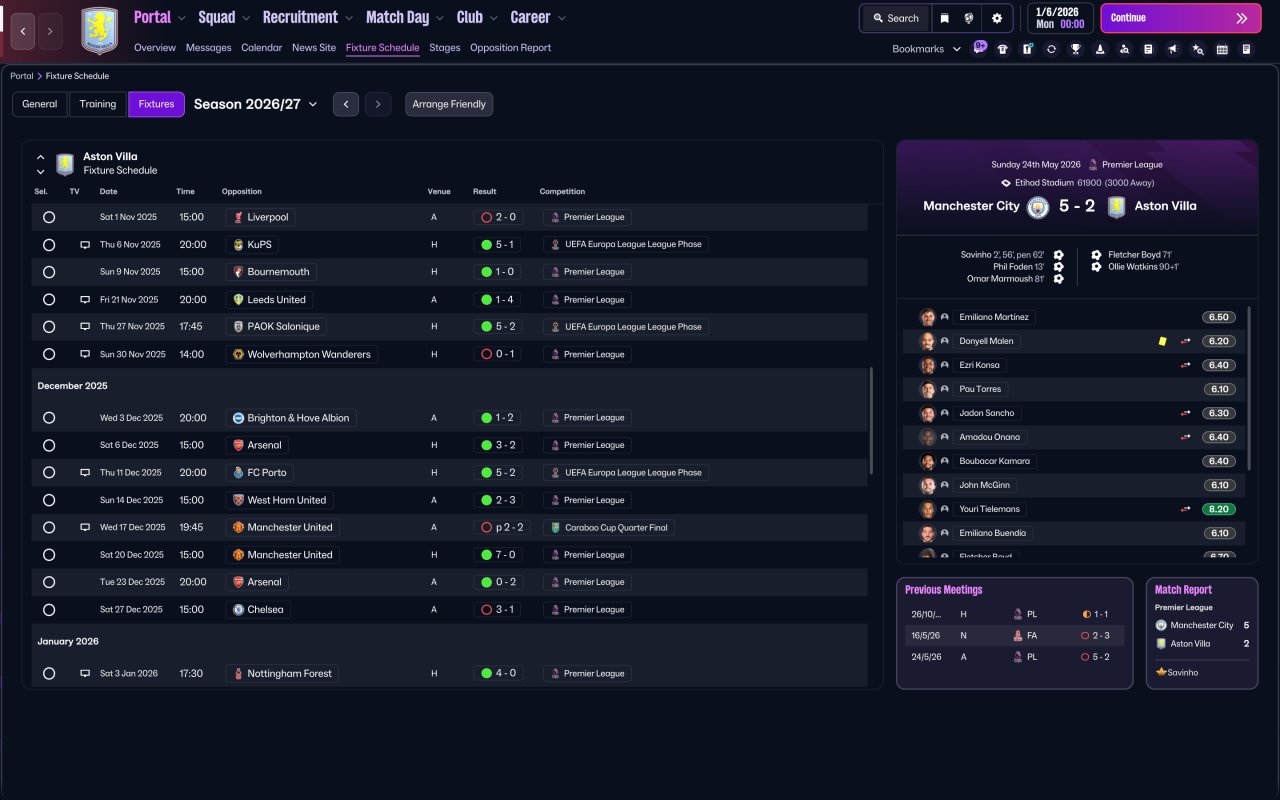The width and height of the screenshot is (1280, 800).
Task: Click the TV icon on the KuPS row
Action: 85,245
